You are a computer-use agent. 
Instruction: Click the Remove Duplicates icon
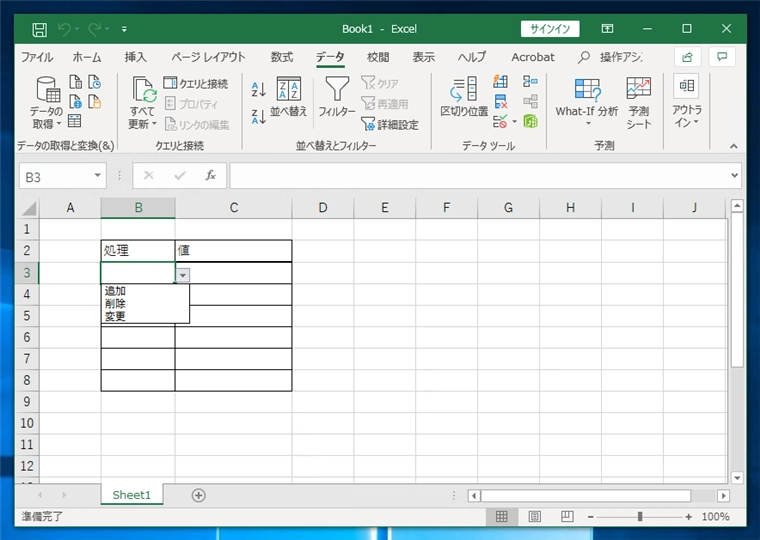500,102
